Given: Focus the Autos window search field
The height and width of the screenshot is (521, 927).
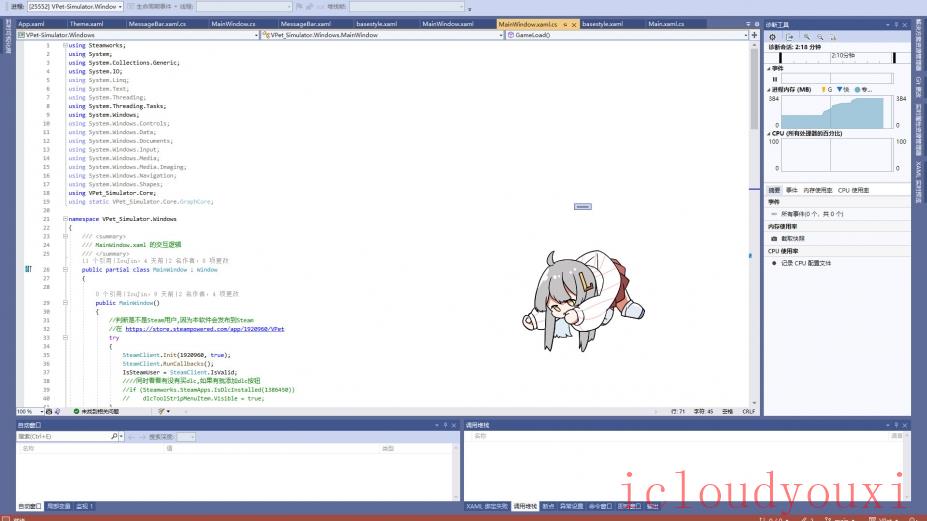Looking at the screenshot, I should pos(63,436).
